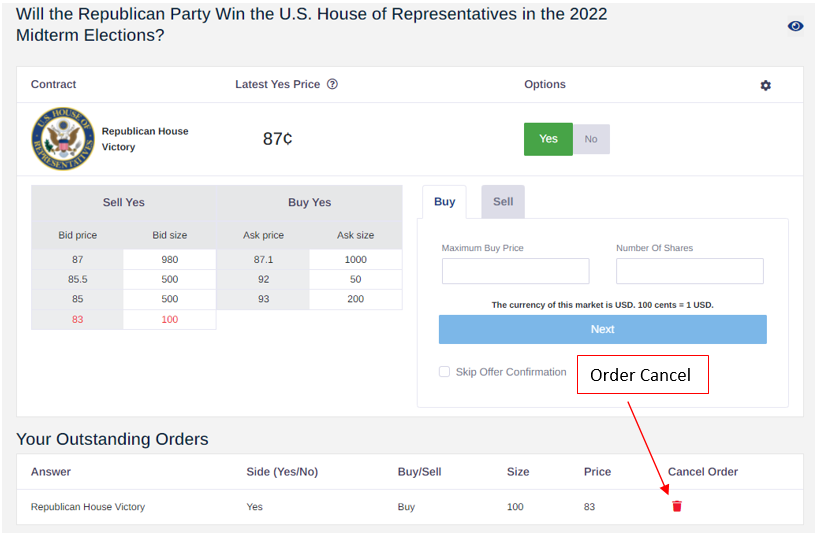
Task: Click the Number Of Shares field
Action: [x=689, y=271]
